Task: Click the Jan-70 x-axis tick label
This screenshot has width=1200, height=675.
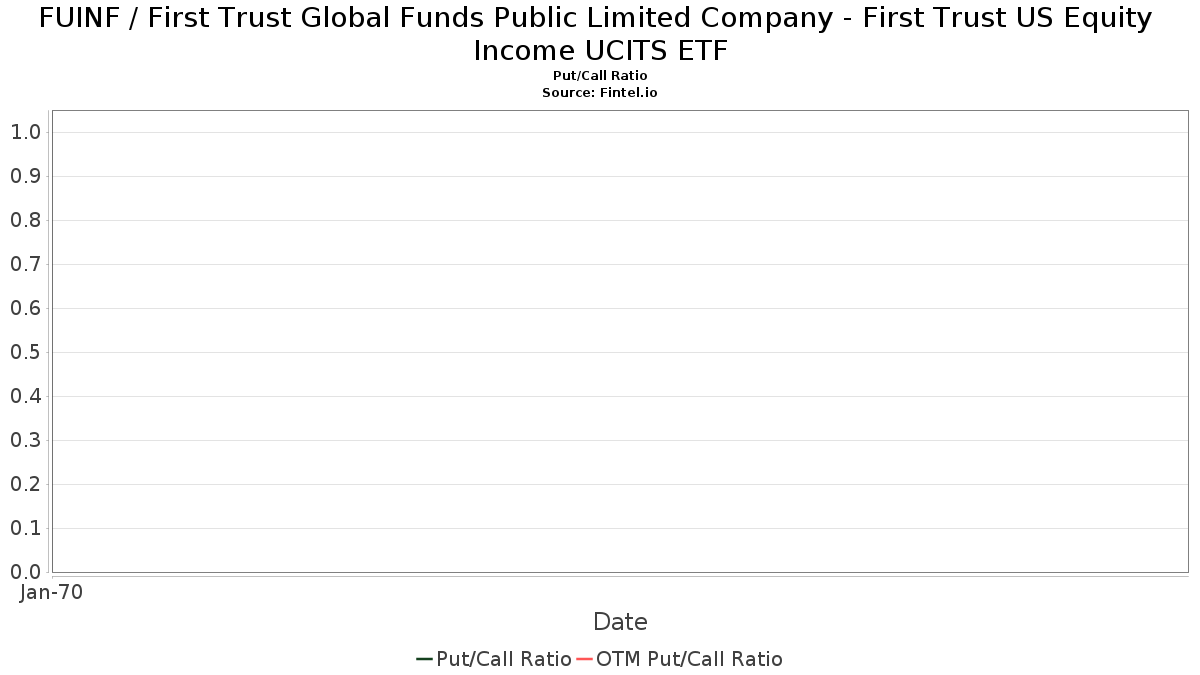Action: [x=51, y=592]
